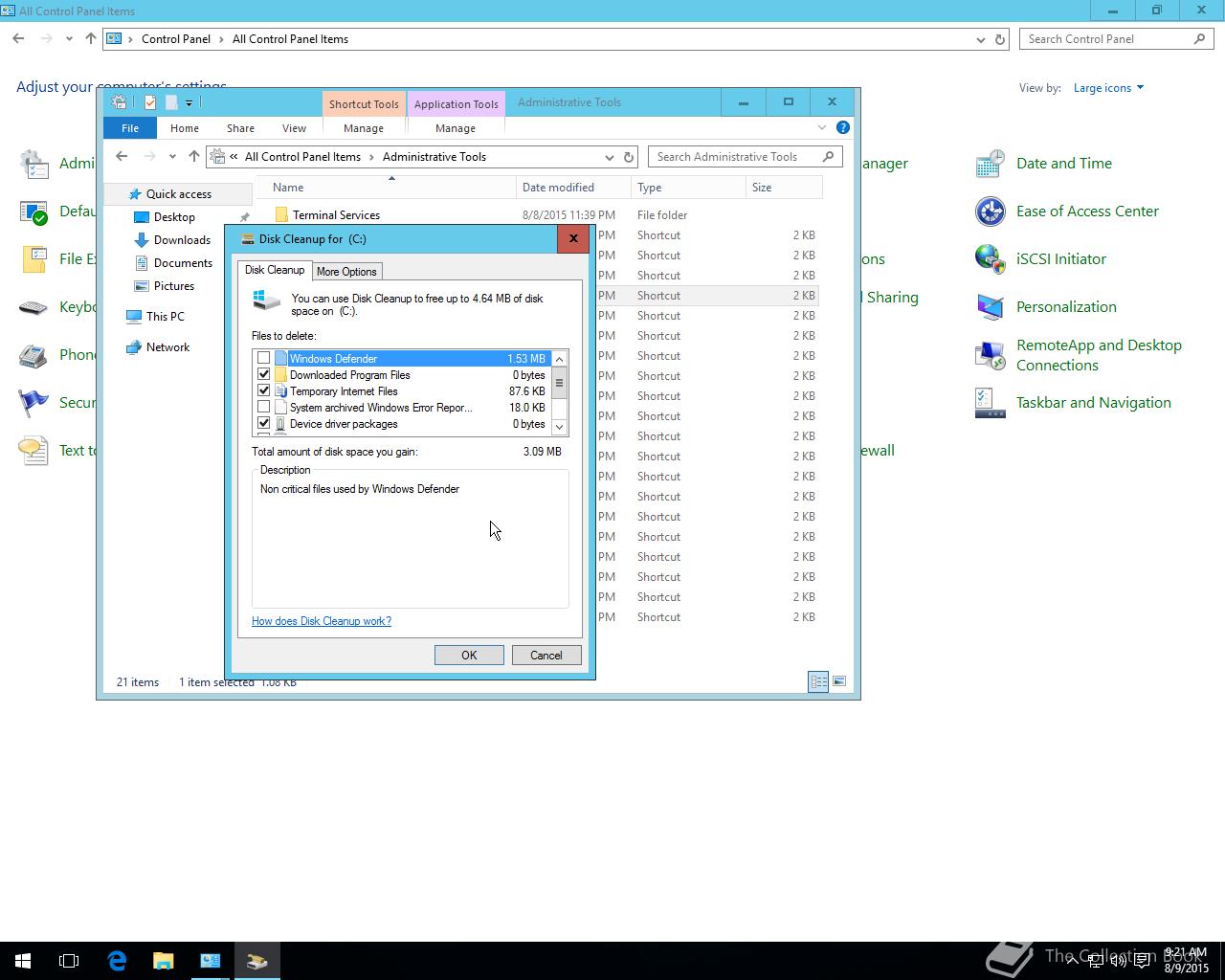This screenshot has width=1225, height=980.
Task: Open Desktop in navigation pane
Action: coord(174,217)
